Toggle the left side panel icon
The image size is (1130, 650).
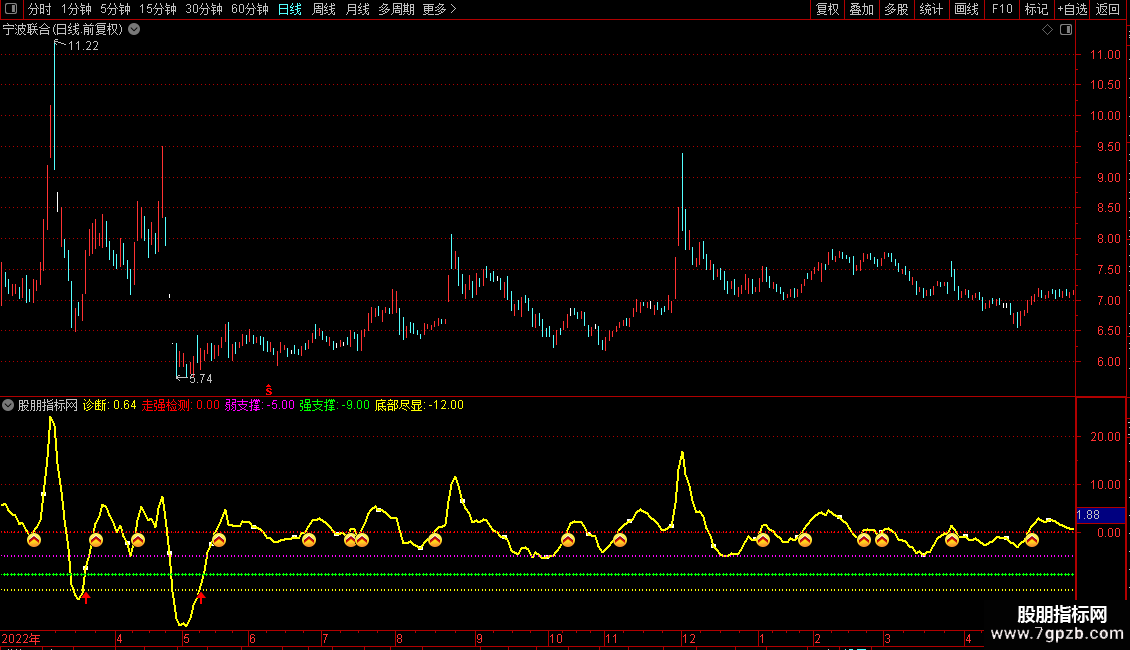pos(11,9)
